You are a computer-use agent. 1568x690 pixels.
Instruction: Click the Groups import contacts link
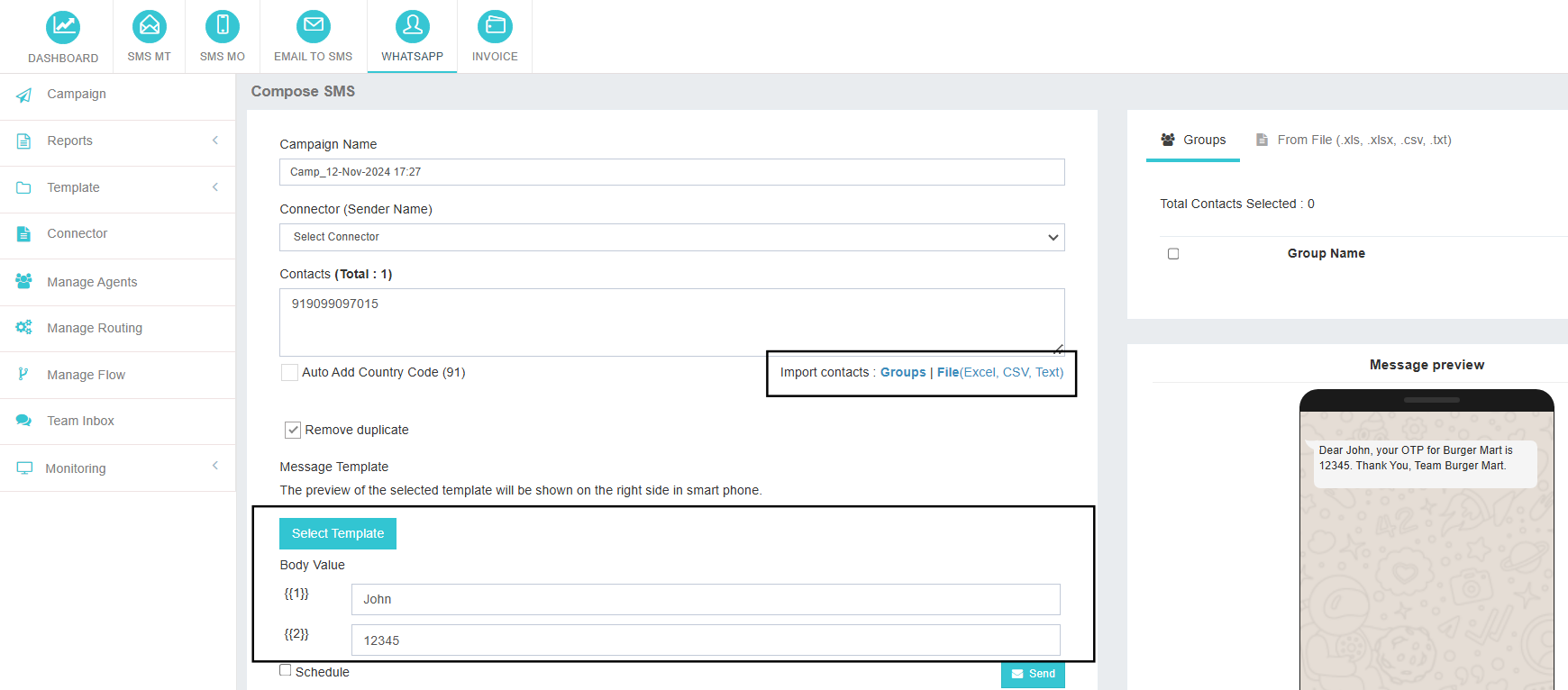tap(903, 372)
